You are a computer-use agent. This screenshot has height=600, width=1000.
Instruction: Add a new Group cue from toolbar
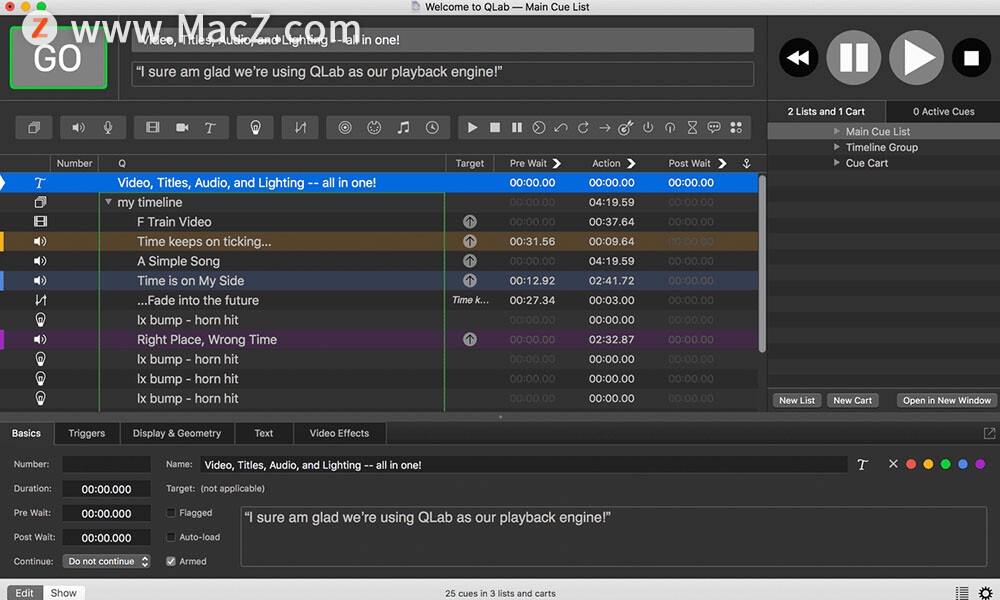[x=34, y=128]
